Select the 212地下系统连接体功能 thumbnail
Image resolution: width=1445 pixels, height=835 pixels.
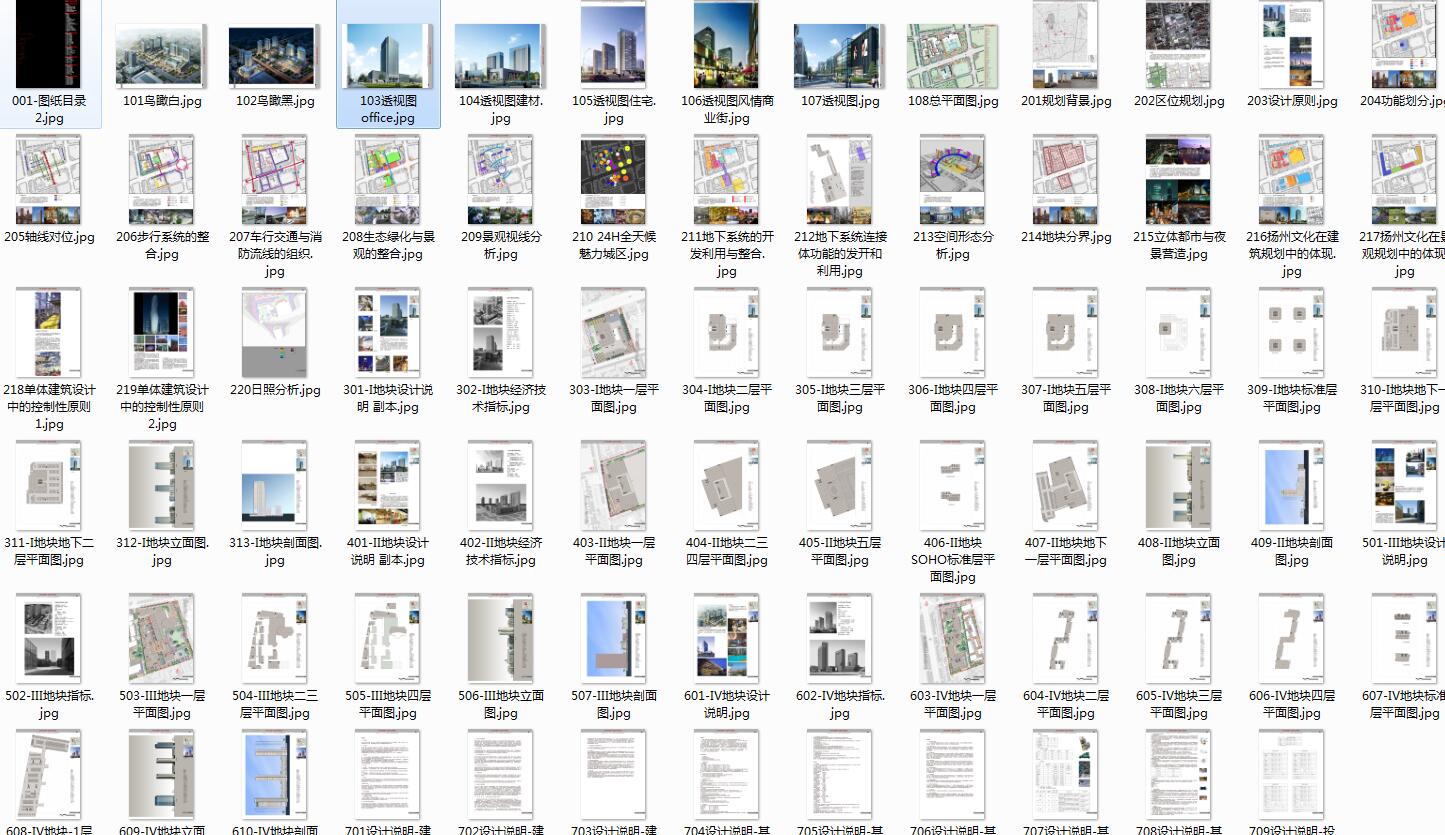click(x=840, y=181)
